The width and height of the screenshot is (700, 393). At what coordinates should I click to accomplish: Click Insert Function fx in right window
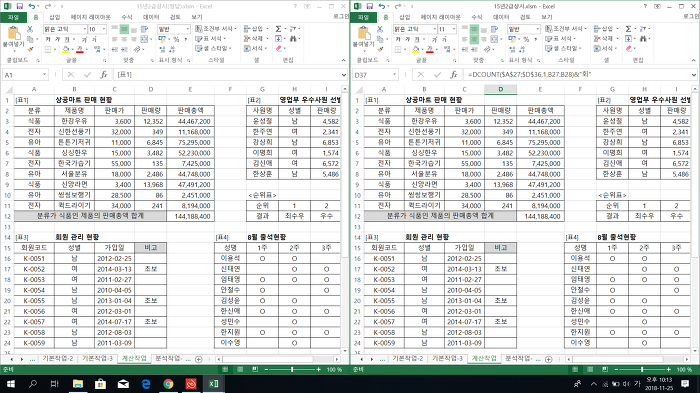(x=454, y=75)
